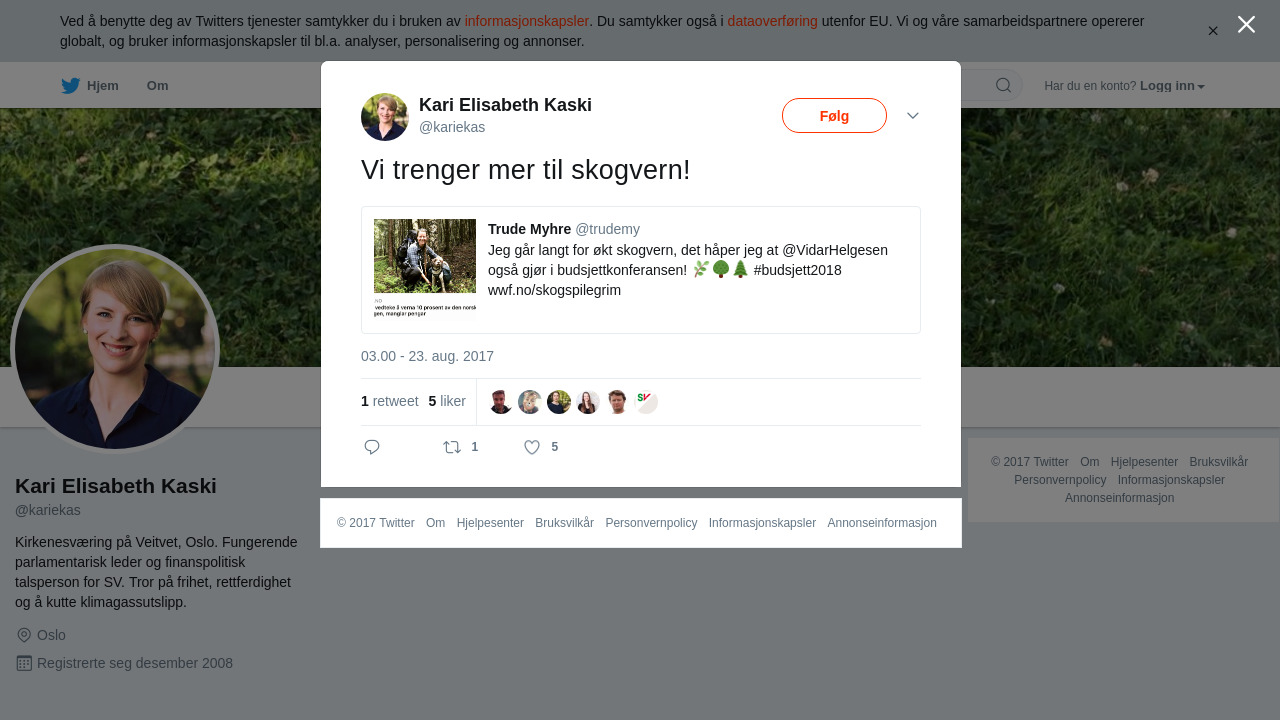The height and width of the screenshot is (720, 1280).
Task: Open the Logg inn dropdown
Action: (1172, 86)
